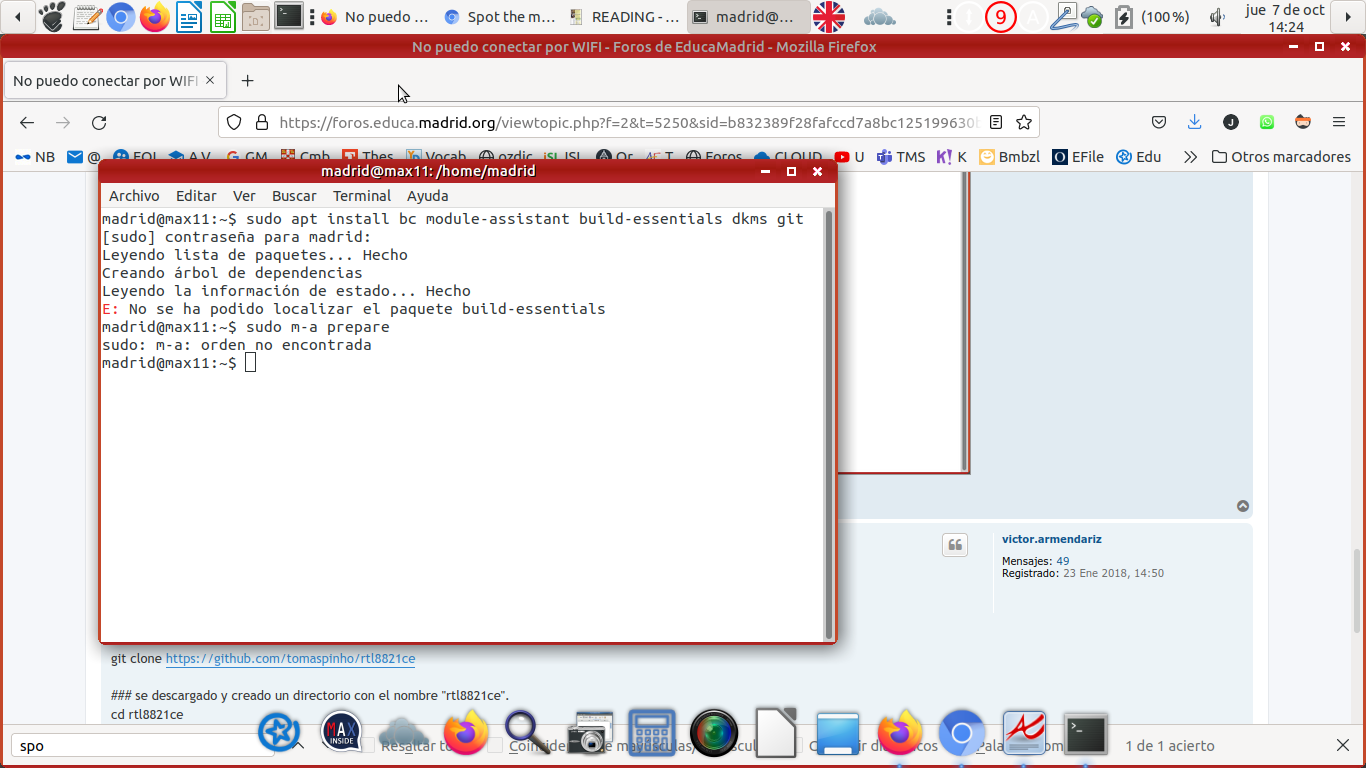
Task: Toggle the 'Resaltar todo' checkbox
Action: pyautogui.click(x=368, y=746)
